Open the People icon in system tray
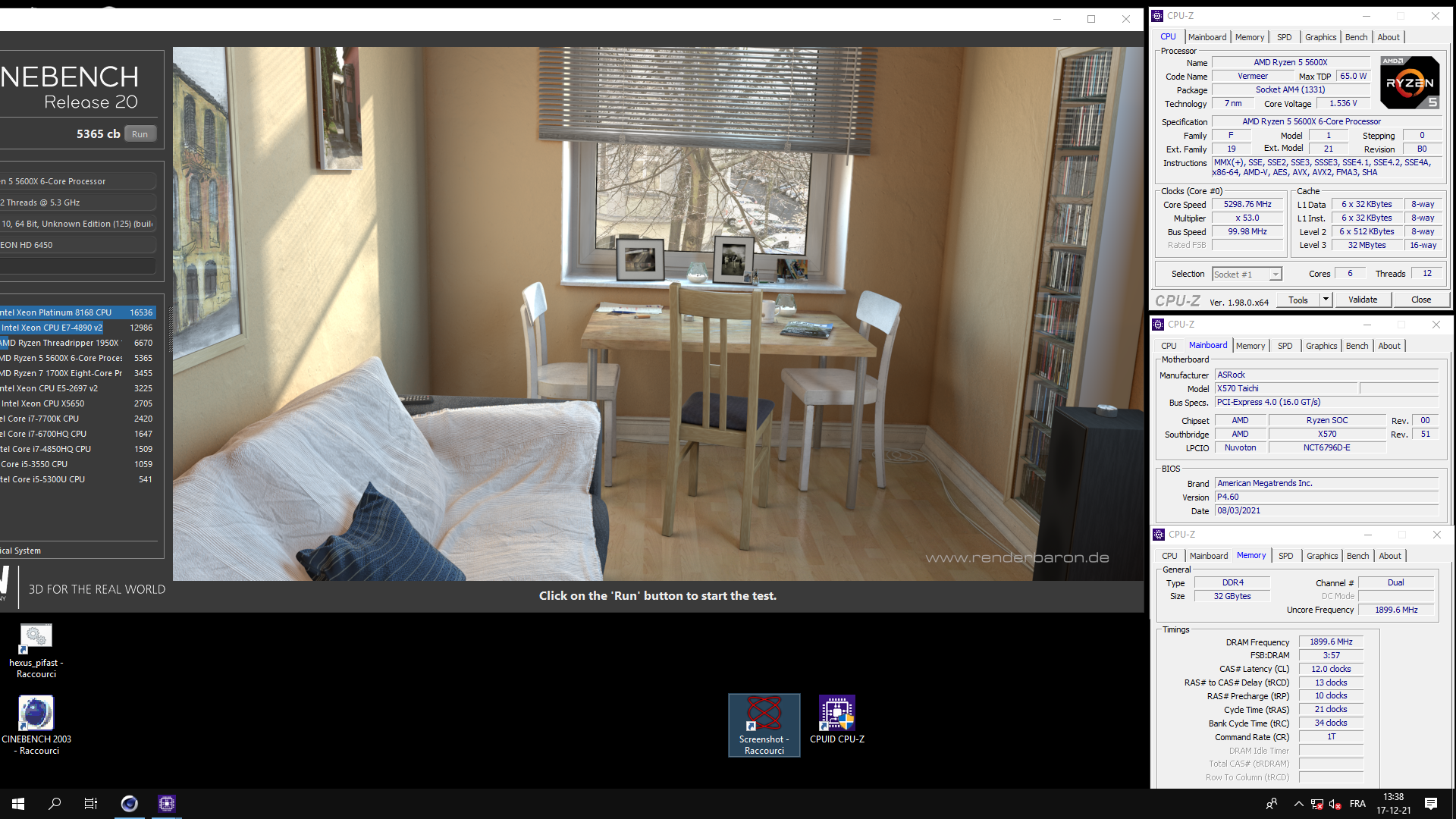 (1272, 804)
